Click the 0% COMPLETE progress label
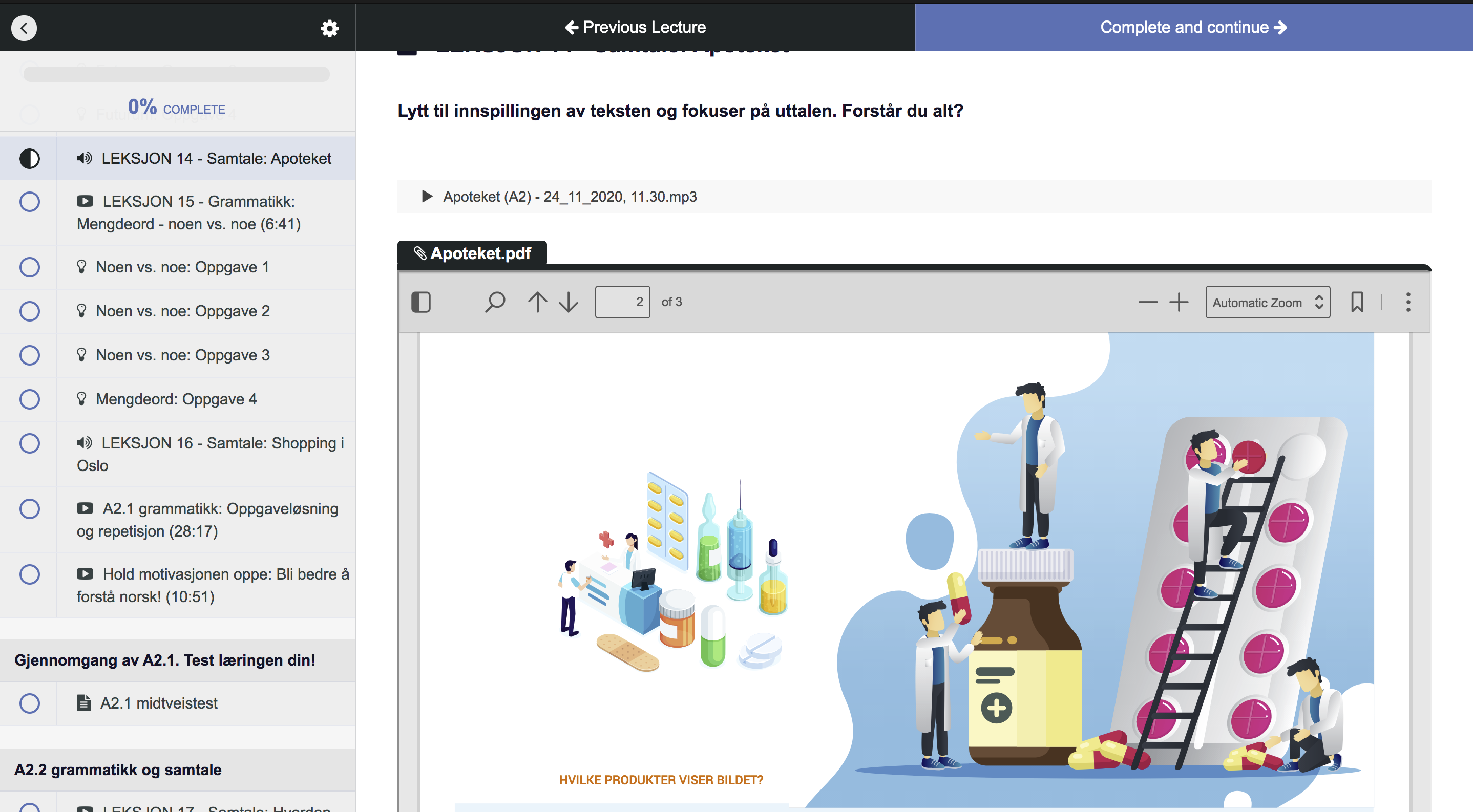The height and width of the screenshot is (812, 1473). [x=177, y=108]
